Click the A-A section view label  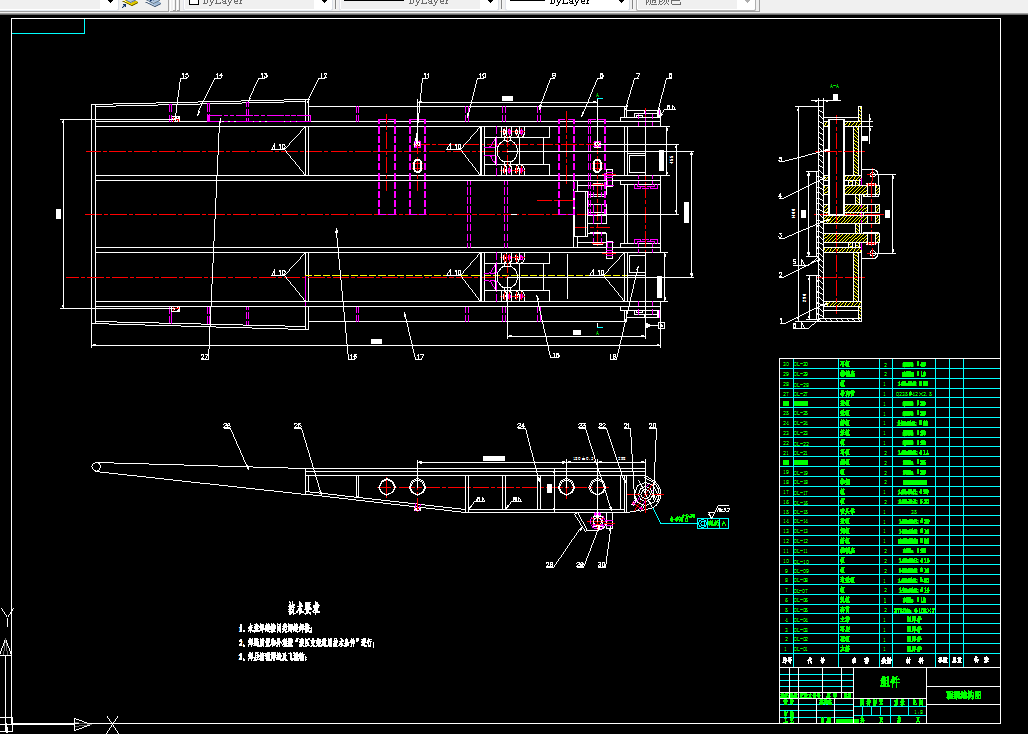[x=835, y=86]
